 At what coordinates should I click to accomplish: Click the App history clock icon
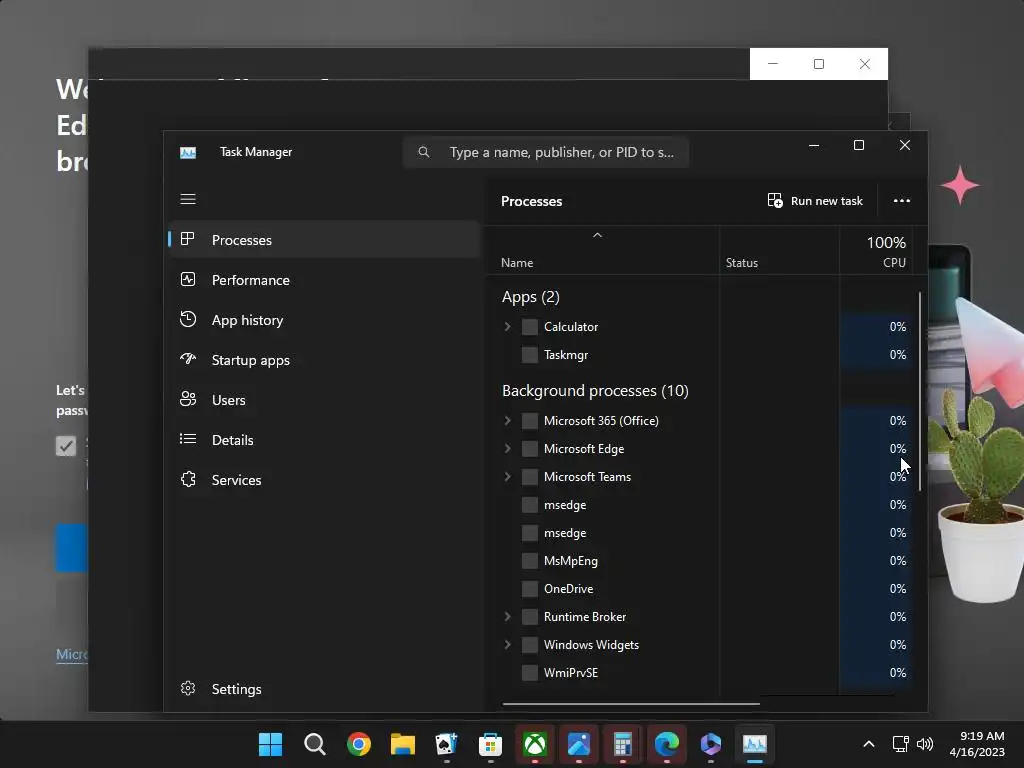tap(187, 319)
